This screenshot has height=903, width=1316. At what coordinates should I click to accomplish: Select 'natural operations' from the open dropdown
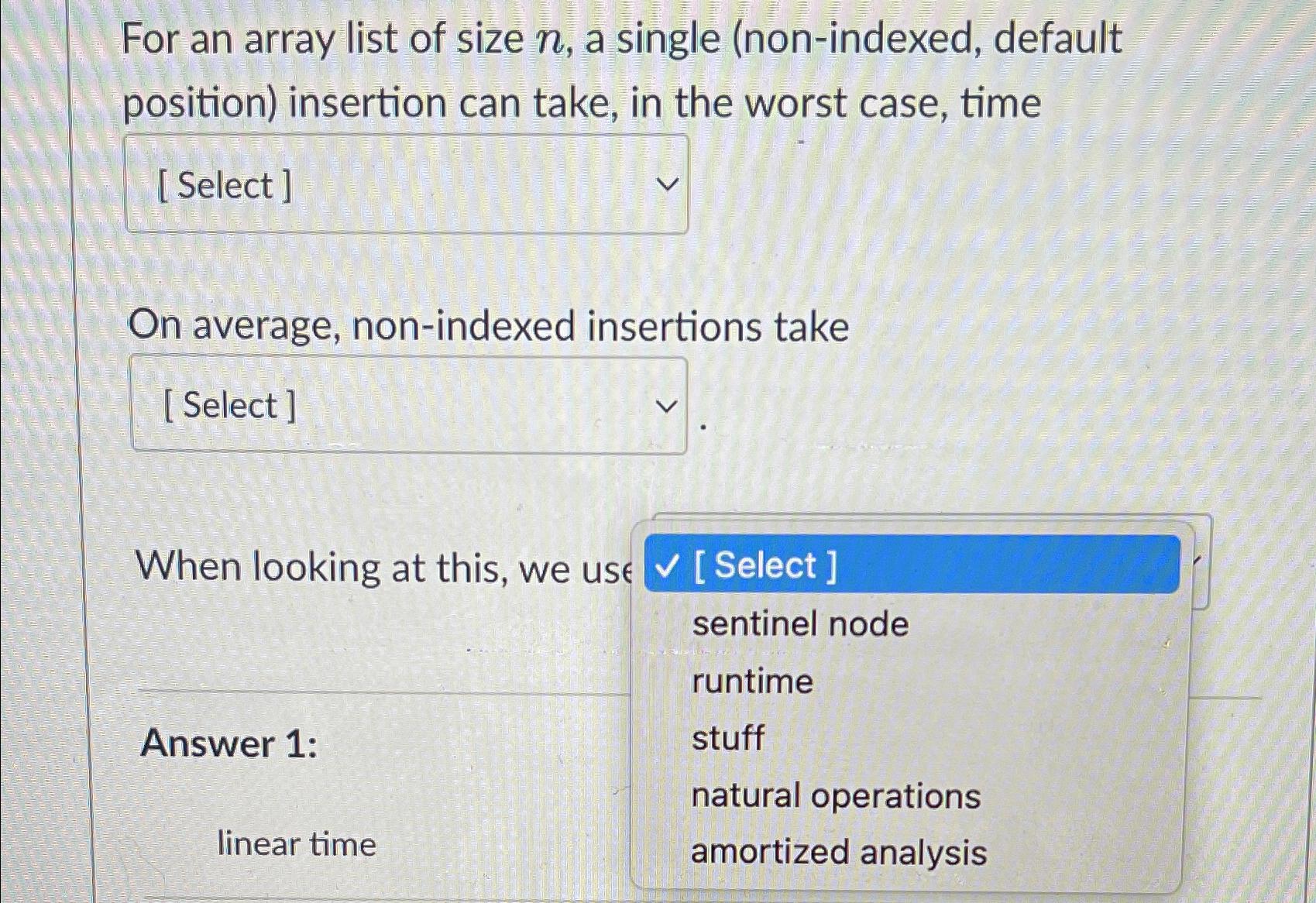point(835,795)
